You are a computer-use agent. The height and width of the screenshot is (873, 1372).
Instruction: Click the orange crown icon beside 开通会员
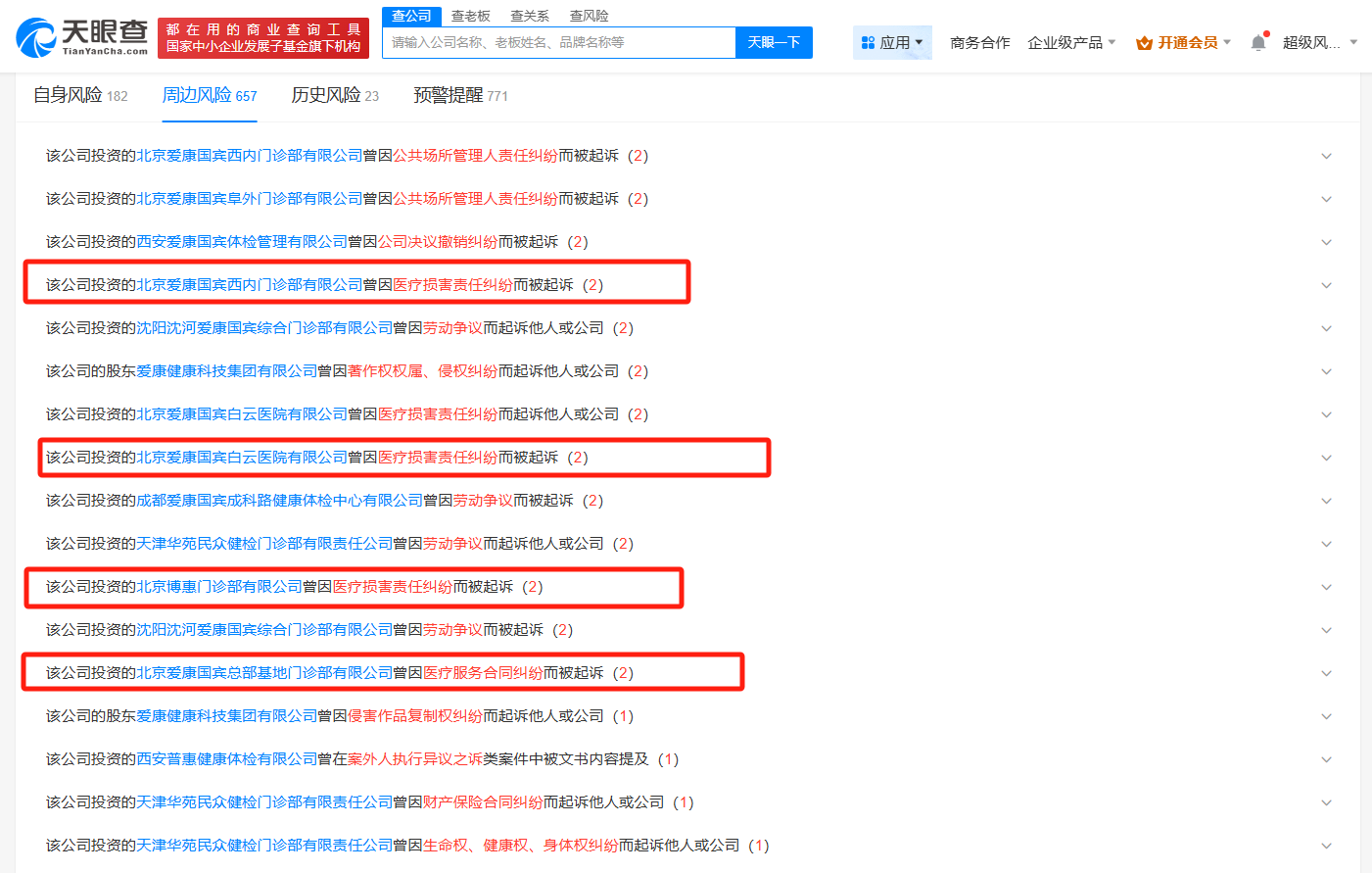click(1142, 42)
